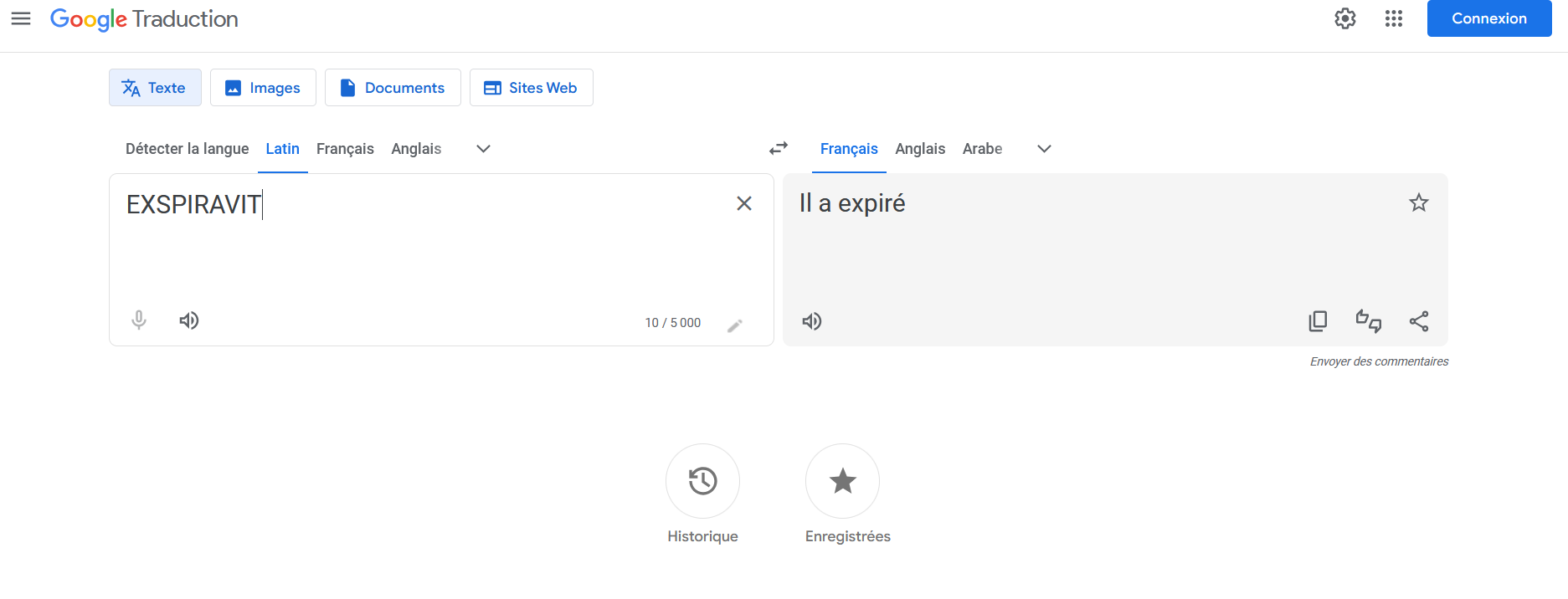Expand more target languages list
Screen dimensions: 1568x599
pyautogui.click(x=1044, y=149)
